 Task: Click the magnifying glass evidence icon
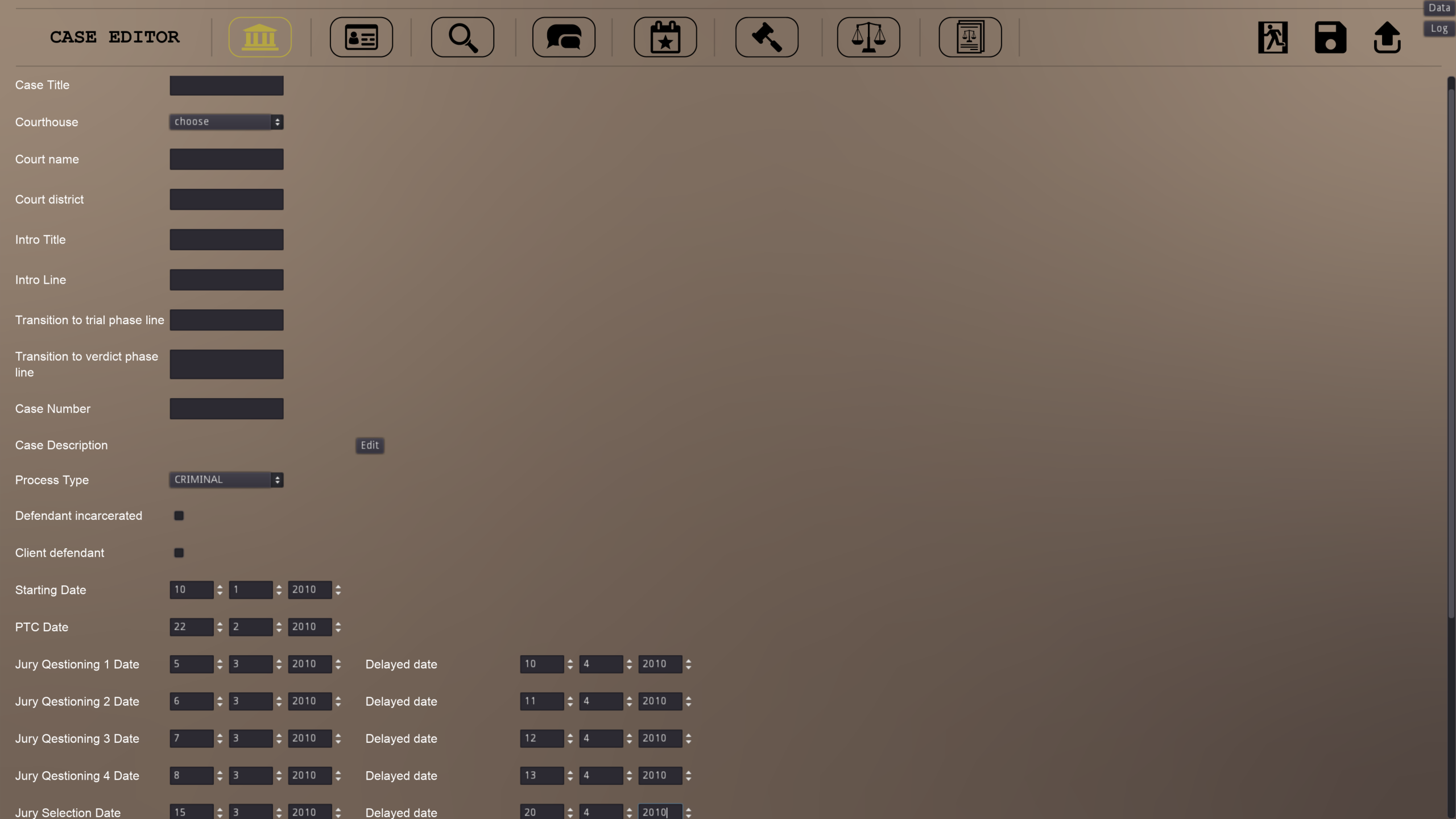(462, 38)
